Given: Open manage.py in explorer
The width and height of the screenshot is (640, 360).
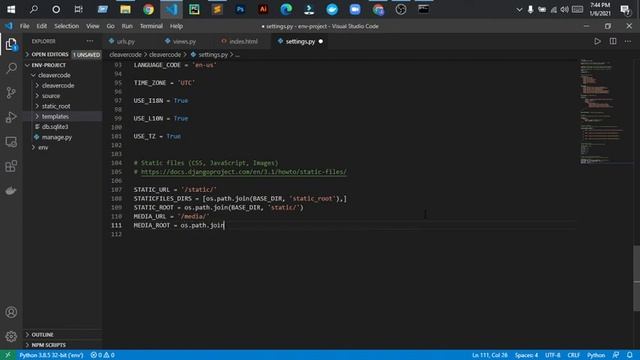Looking at the screenshot, I should click(x=57, y=137).
